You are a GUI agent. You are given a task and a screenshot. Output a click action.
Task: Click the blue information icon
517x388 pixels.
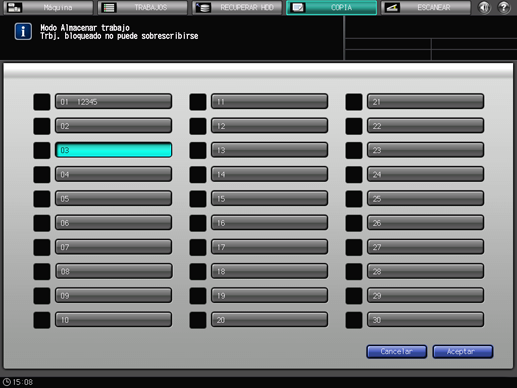tap(23, 32)
